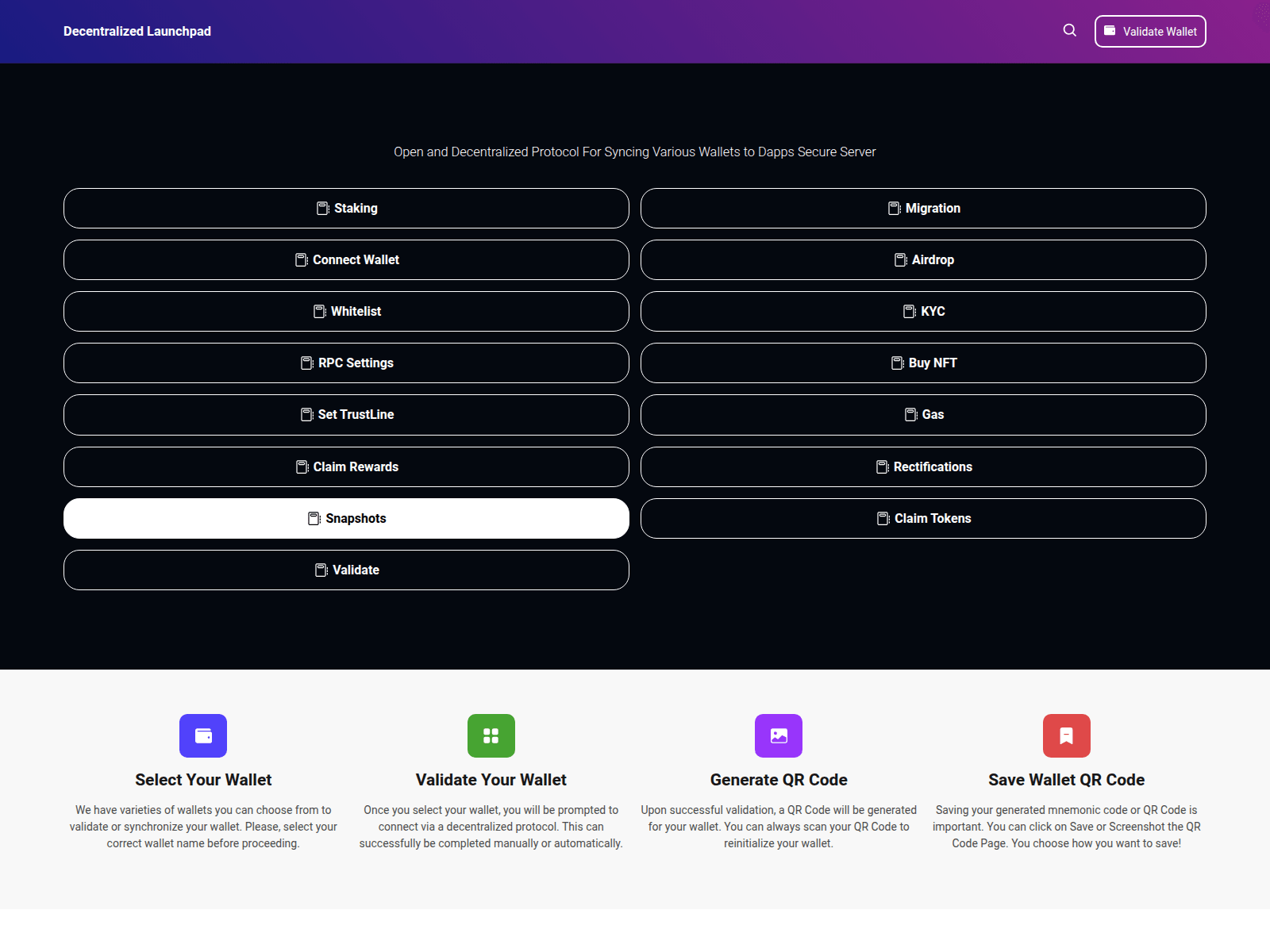The image size is (1270, 952).
Task: Click the green grid icon above Validate Your Wallet
Action: 491,735
